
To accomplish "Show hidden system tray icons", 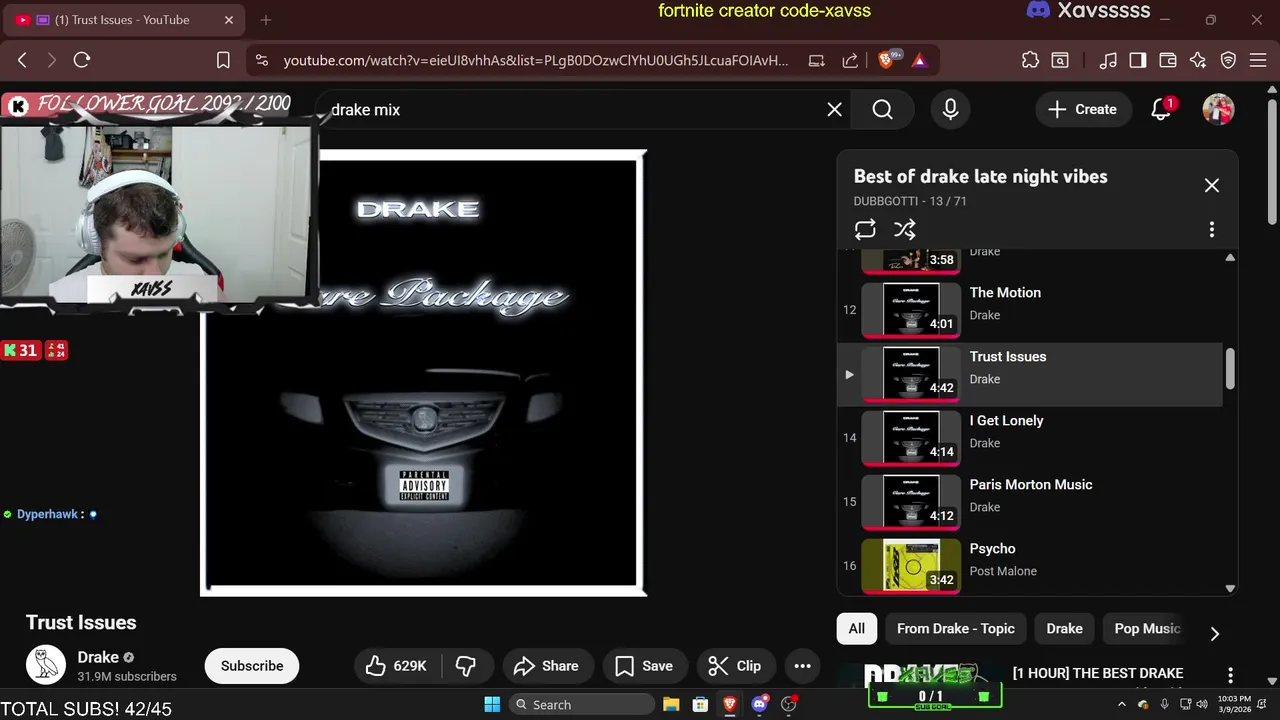I will coord(1122,704).
